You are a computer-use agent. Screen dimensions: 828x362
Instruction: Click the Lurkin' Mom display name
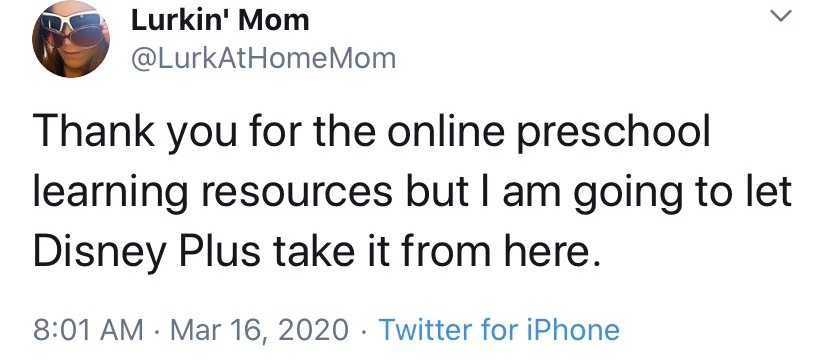coord(220,21)
